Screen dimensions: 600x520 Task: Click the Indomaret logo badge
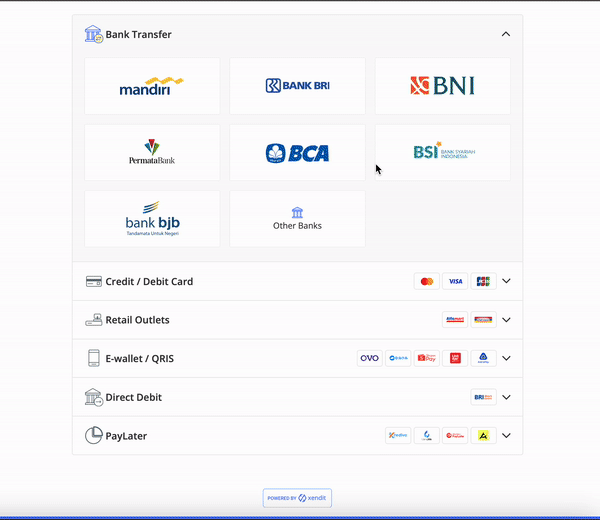pyautogui.click(x=483, y=320)
